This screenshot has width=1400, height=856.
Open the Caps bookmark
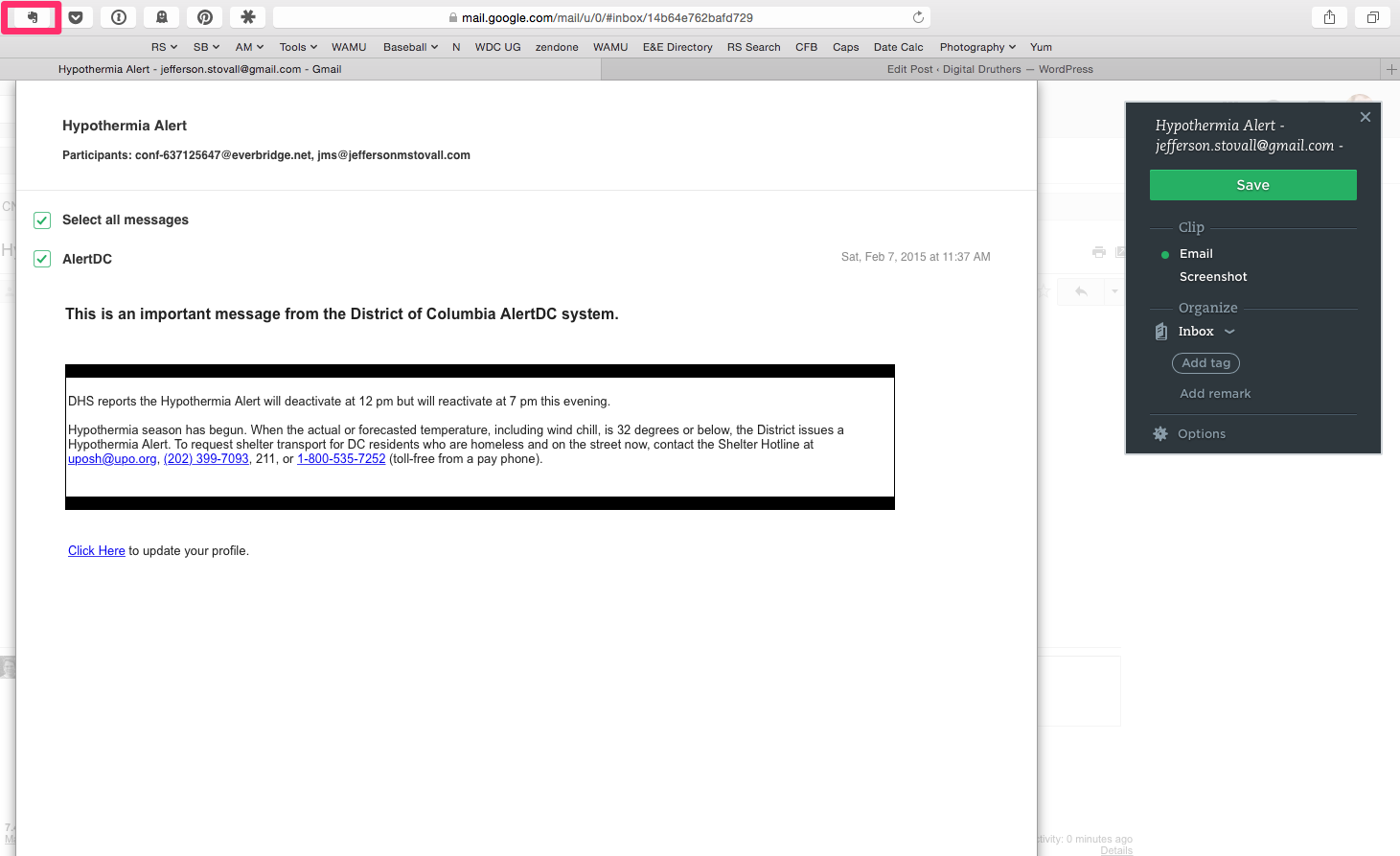pyautogui.click(x=845, y=47)
